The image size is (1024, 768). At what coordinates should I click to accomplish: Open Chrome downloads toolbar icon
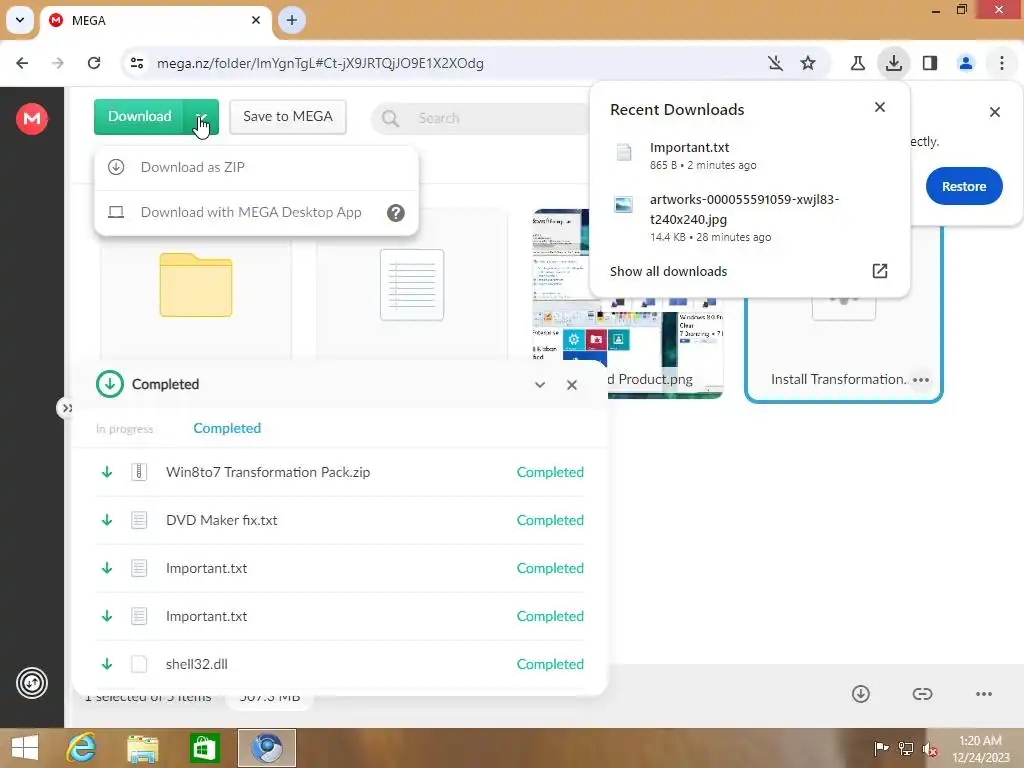893,63
